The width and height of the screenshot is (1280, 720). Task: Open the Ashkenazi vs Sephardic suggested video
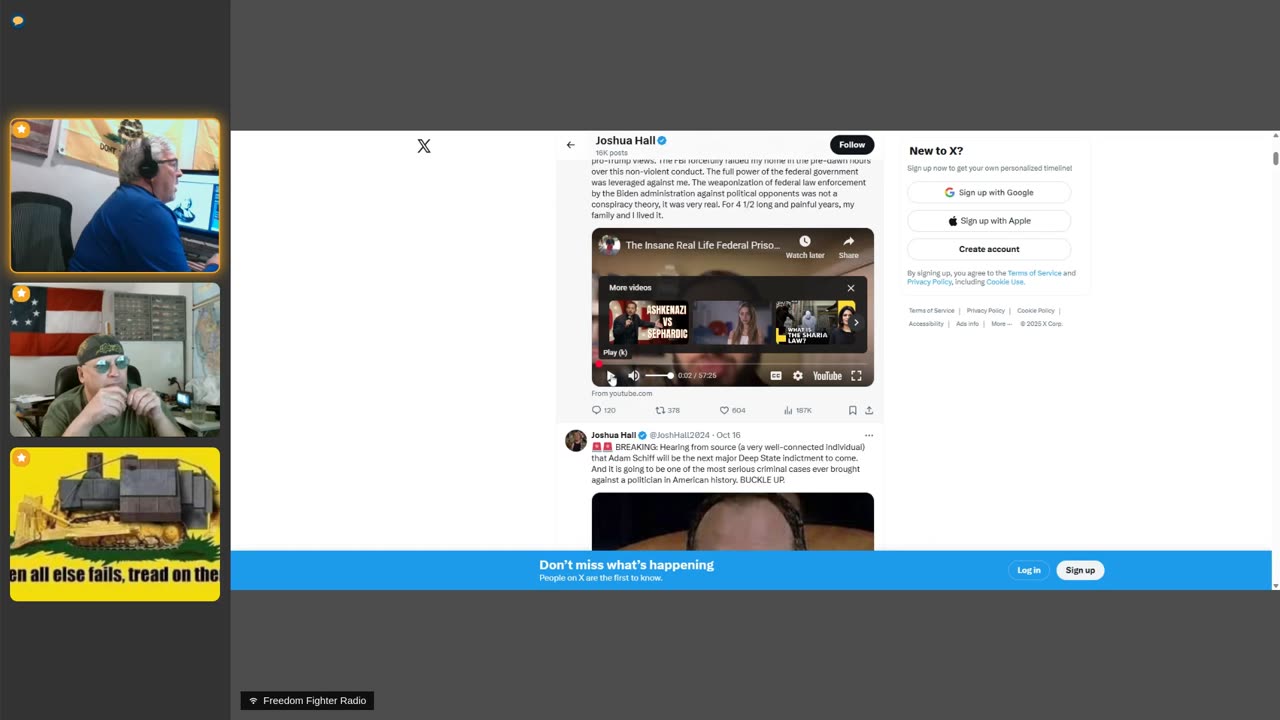tap(648, 322)
